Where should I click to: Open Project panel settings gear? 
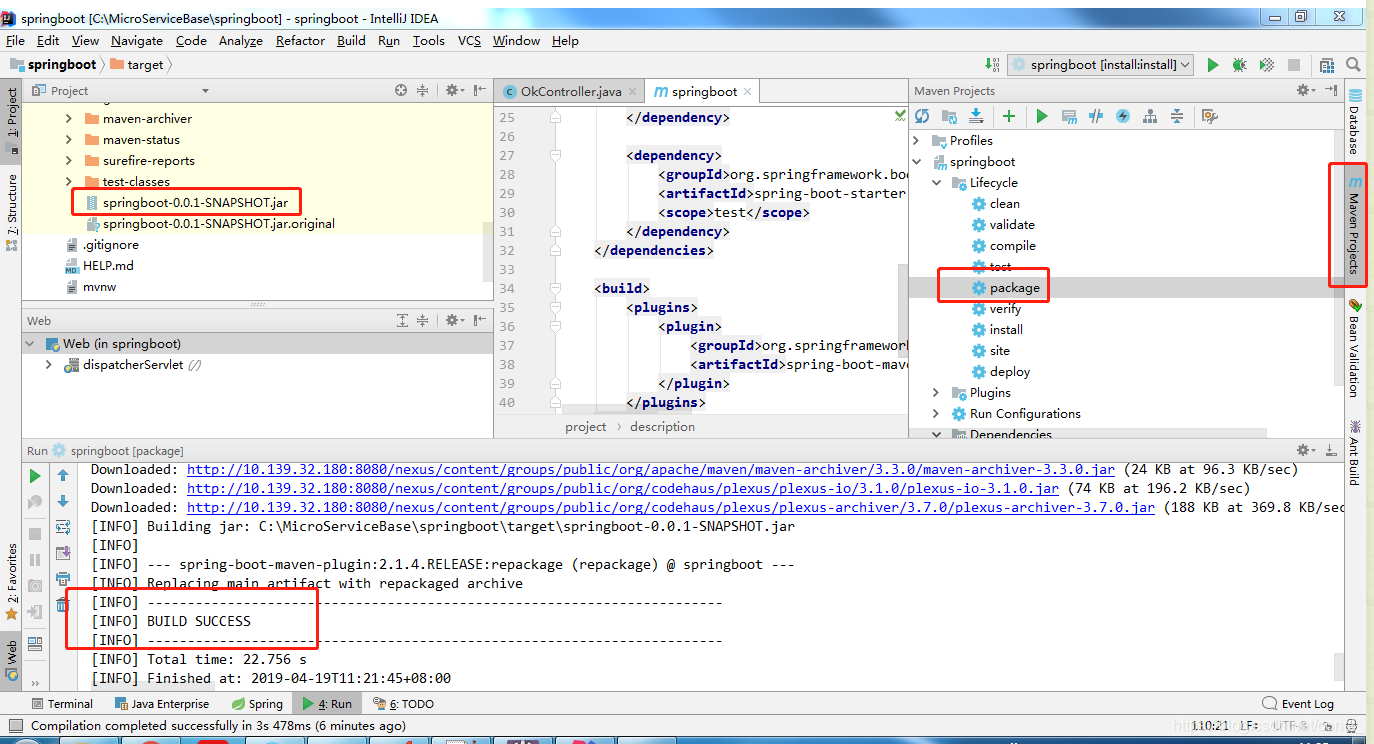point(454,90)
